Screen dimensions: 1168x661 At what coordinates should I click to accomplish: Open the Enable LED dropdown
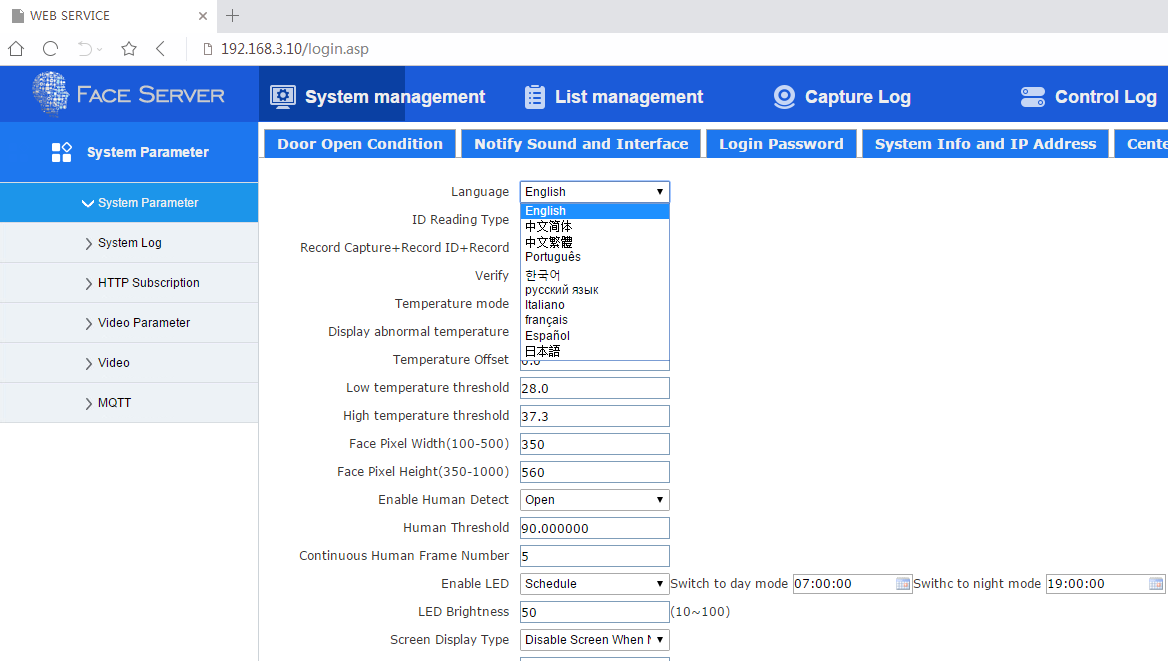click(x=594, y=584)
